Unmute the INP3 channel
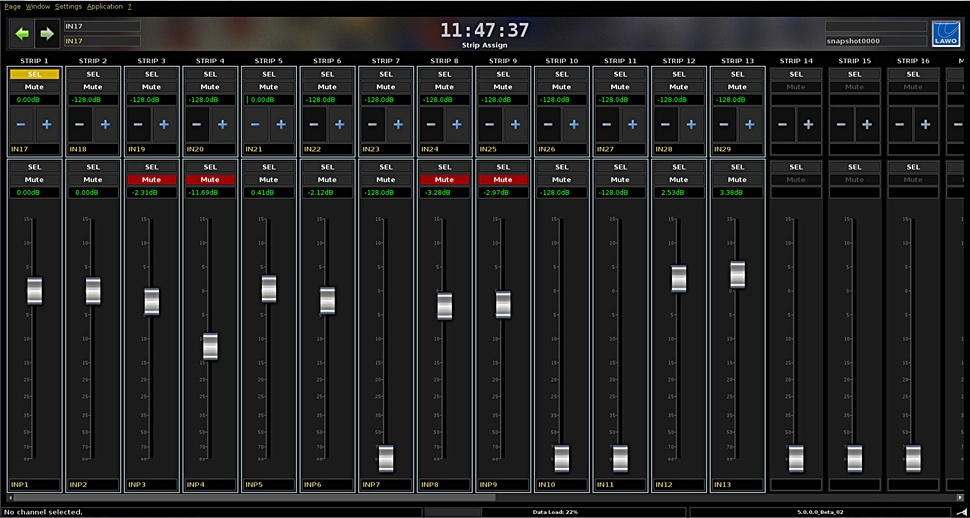Viewport: 970px width, 518px height. 151,180
